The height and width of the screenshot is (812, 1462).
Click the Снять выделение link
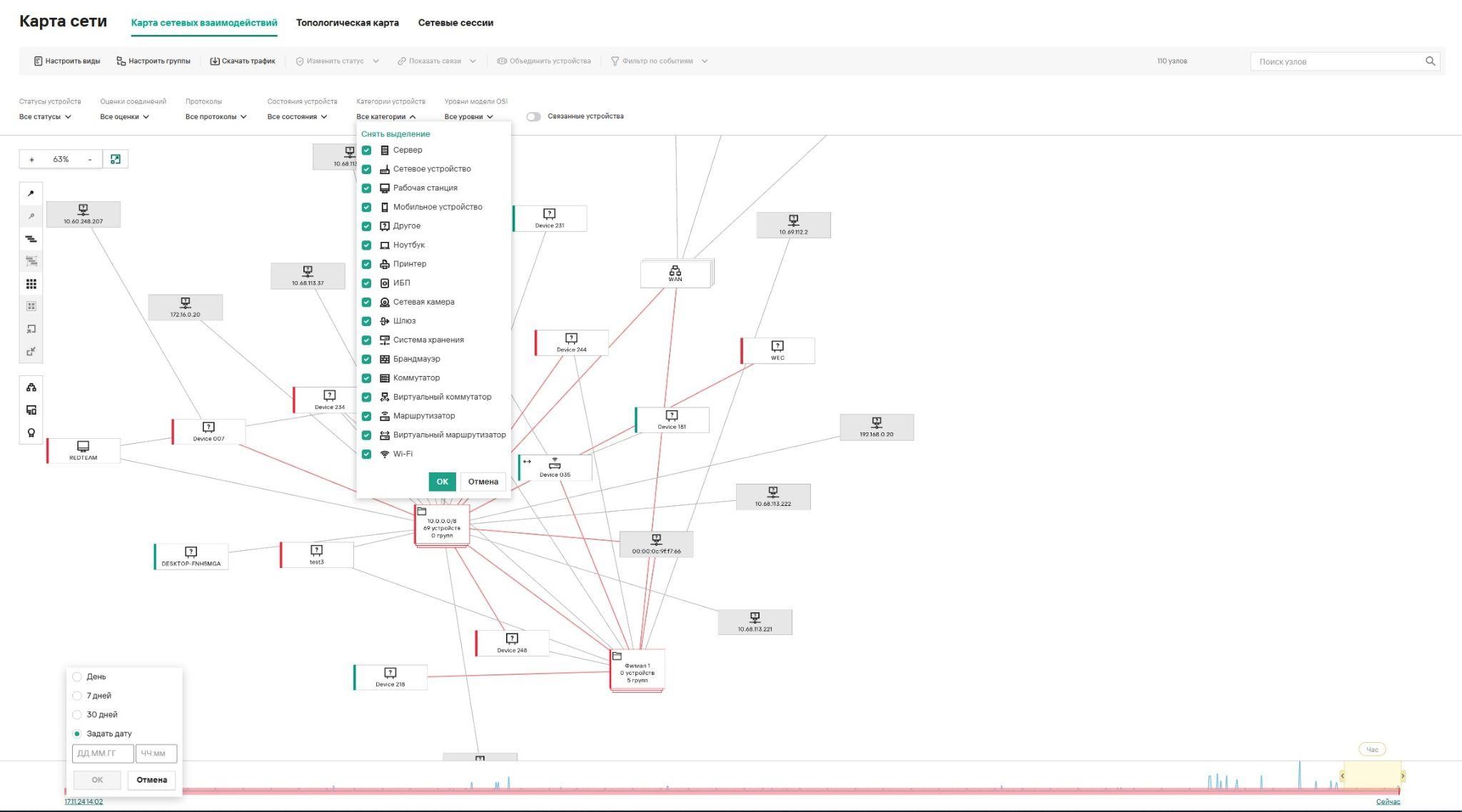[x=395, y=134]
